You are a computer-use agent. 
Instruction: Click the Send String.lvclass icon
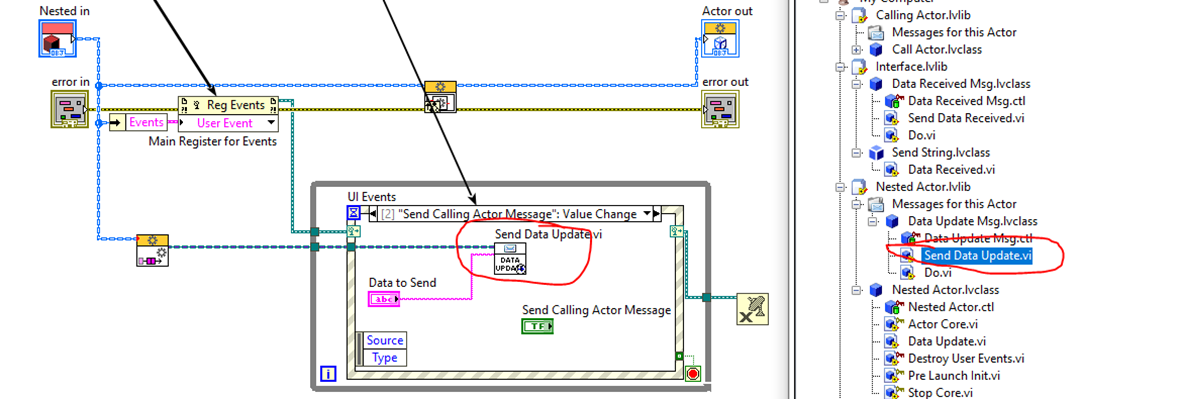(875, 153)
